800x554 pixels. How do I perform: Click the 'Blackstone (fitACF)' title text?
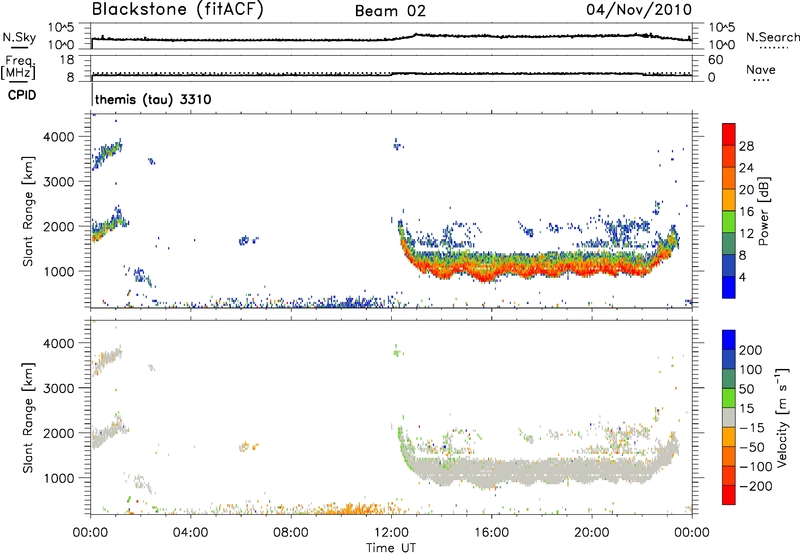point(178,9)
